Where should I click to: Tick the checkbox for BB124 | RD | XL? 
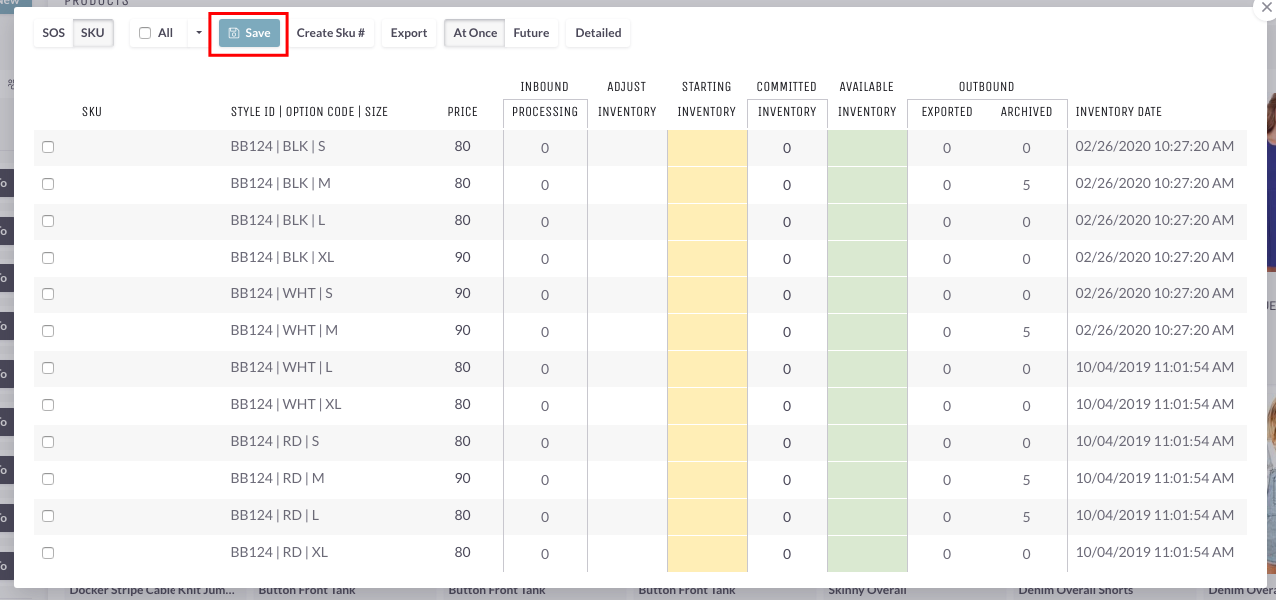click(48, 553)
